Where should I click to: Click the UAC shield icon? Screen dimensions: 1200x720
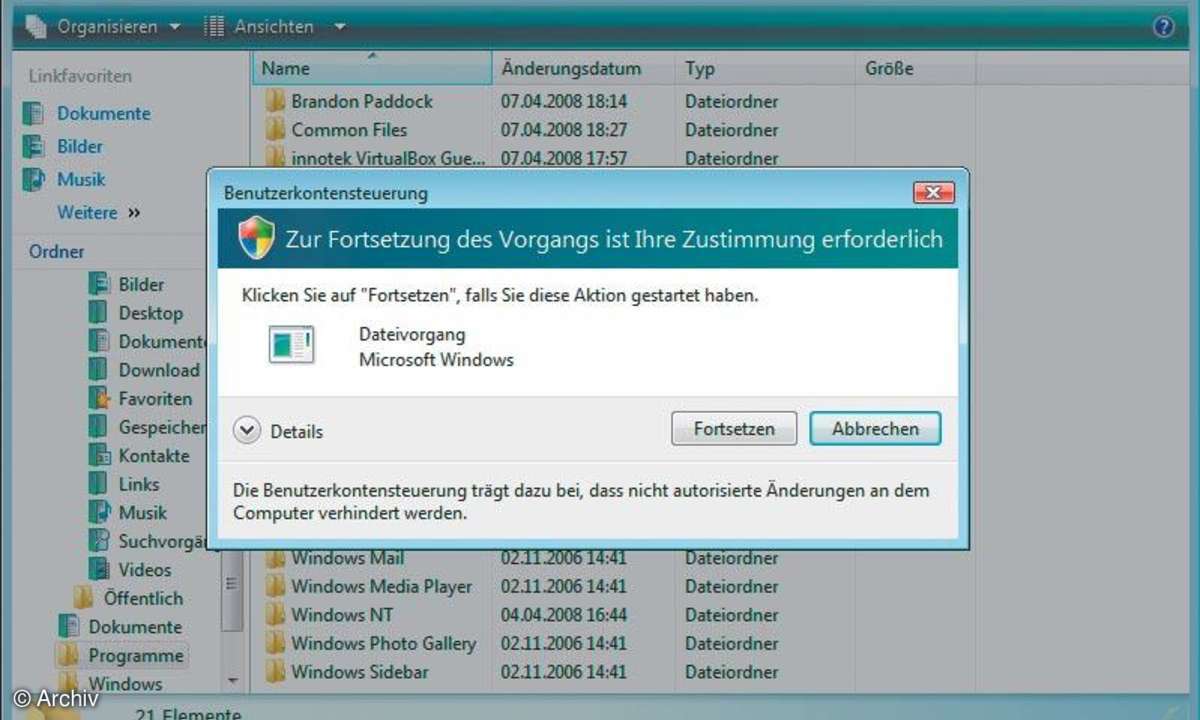256,238
